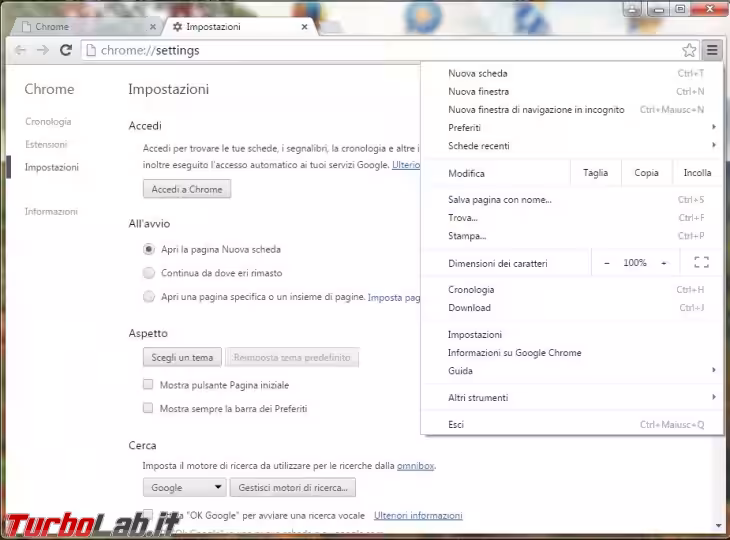730x540 pixels.
Task: Switch to the Chrome tab
Action: [86, 27]
